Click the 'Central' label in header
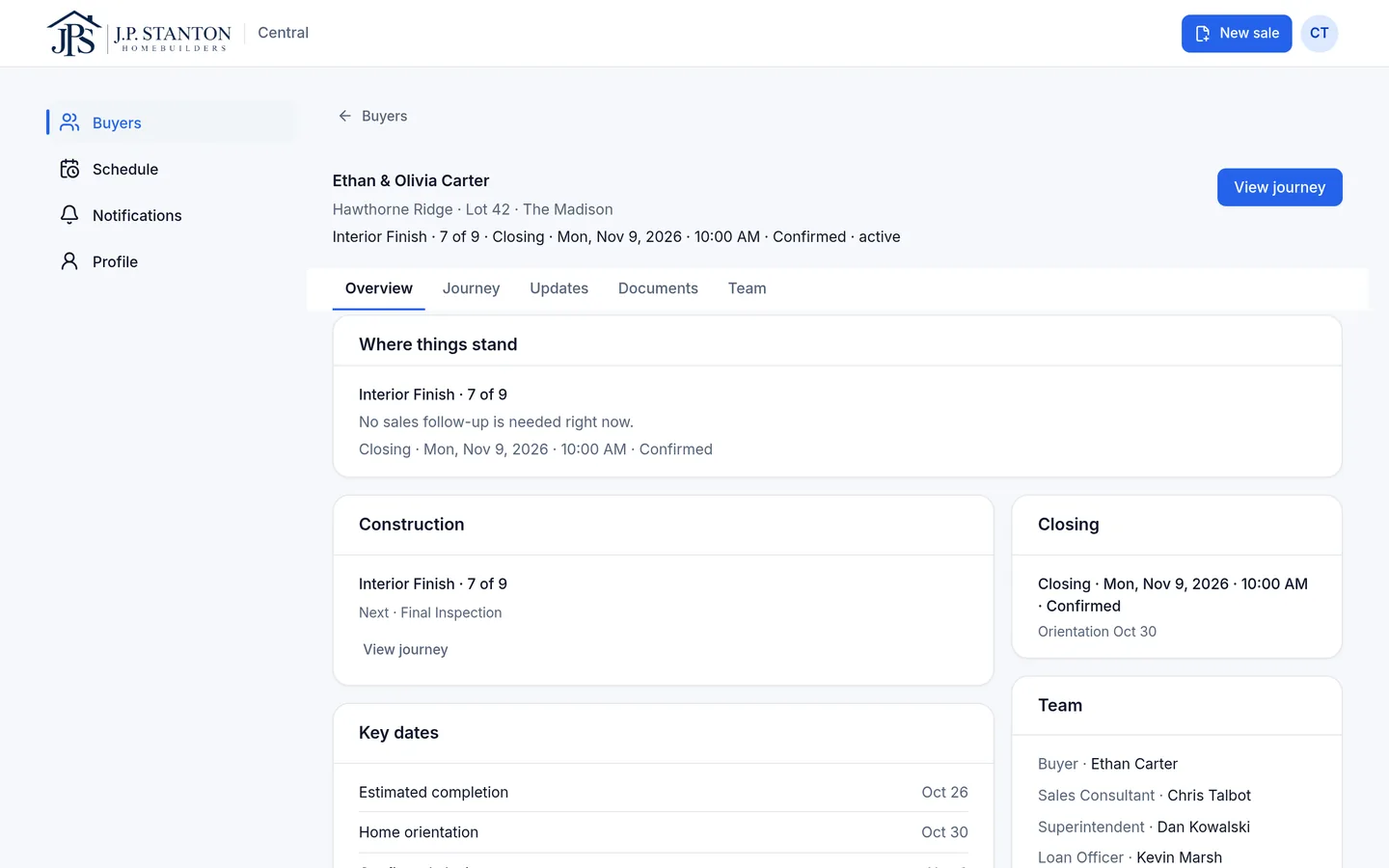1389x868 pixels. tap(283, 33)
